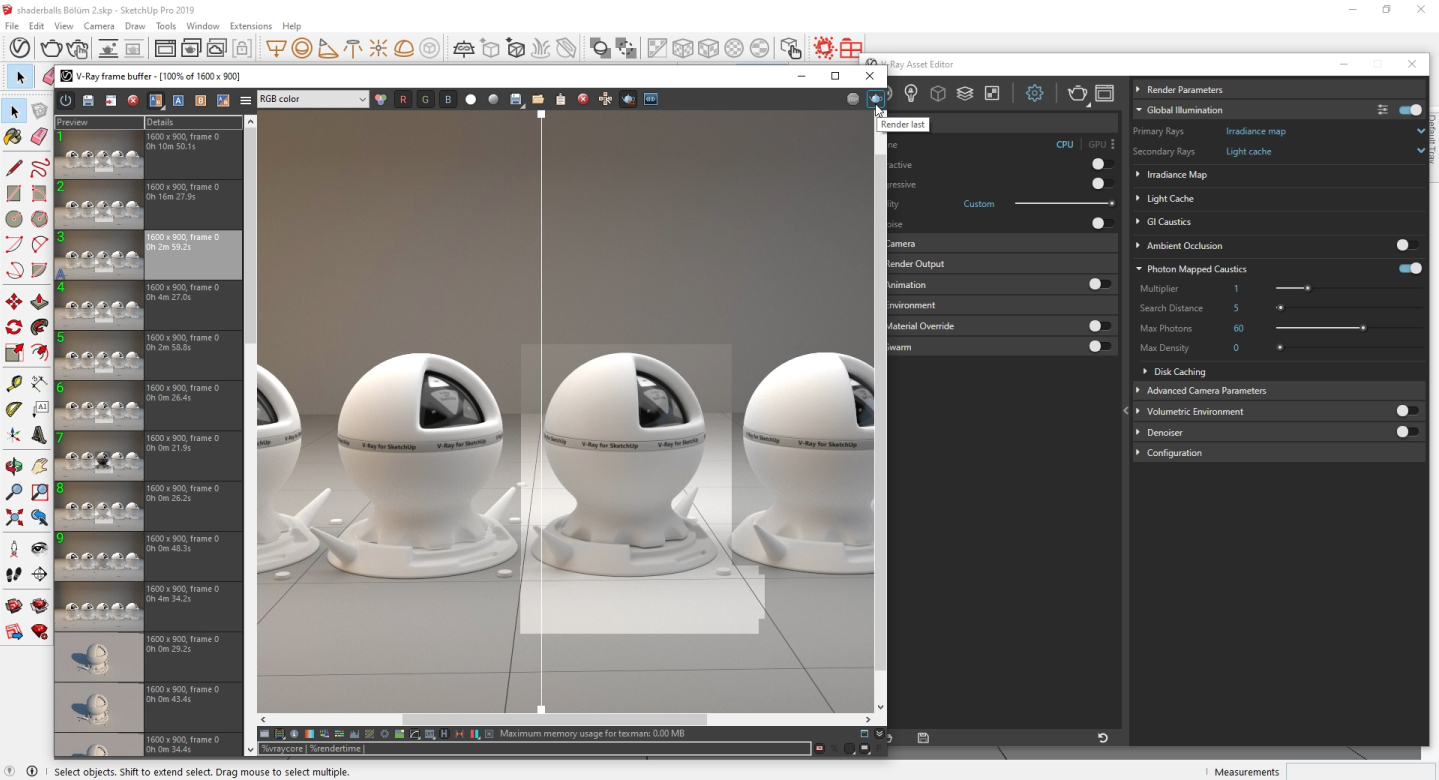Open RGB color channel dropdown
Image resolution: width=1439 pixels, height=780 pixels.
(313, 99)
